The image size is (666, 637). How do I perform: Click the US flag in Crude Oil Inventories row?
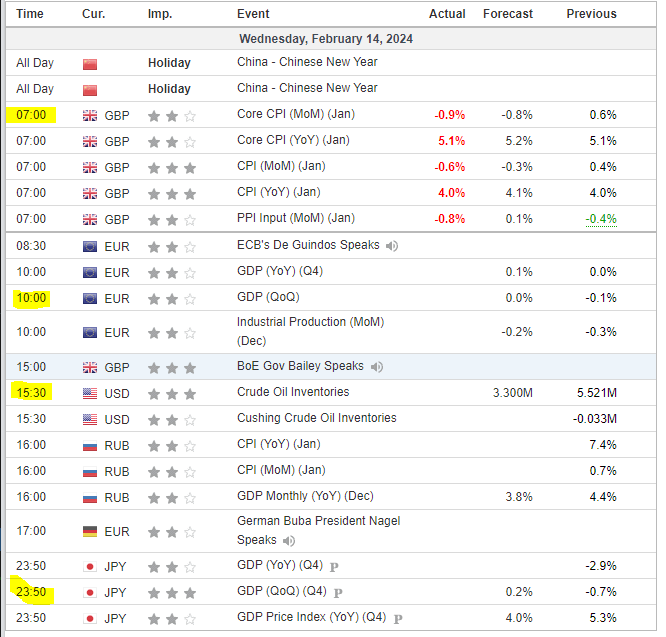point(90,394)
